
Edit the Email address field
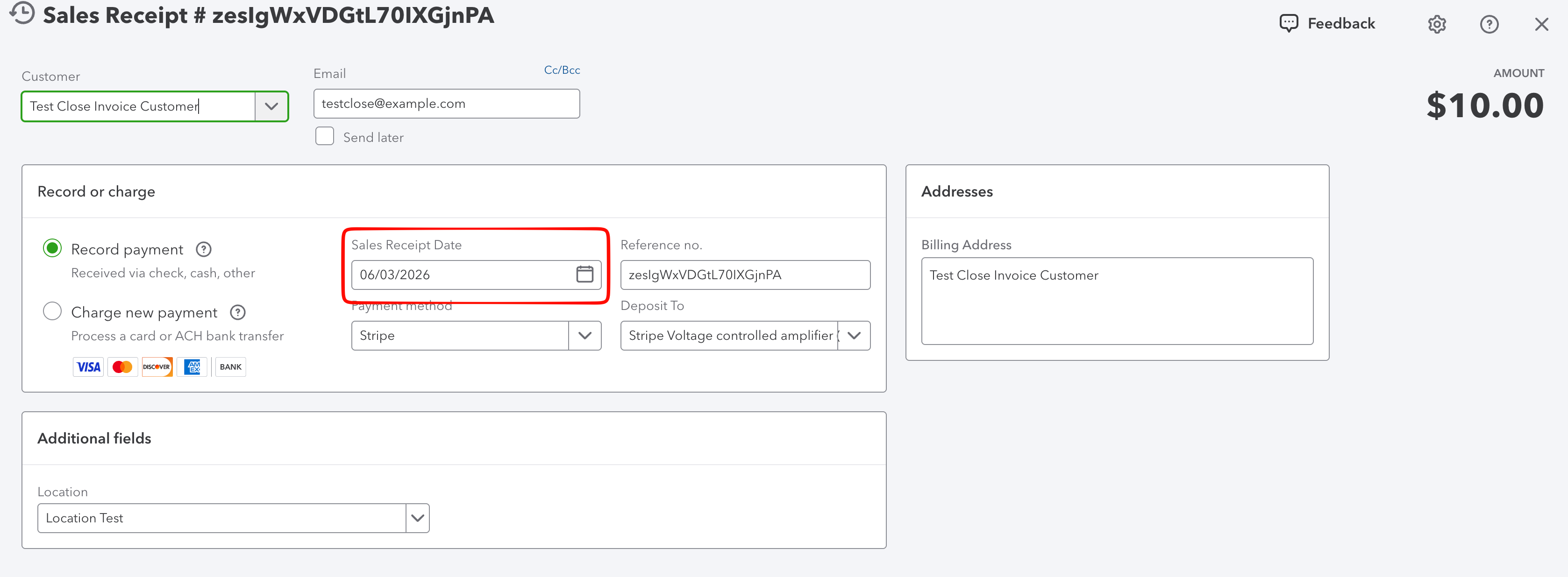coord(446,104)
